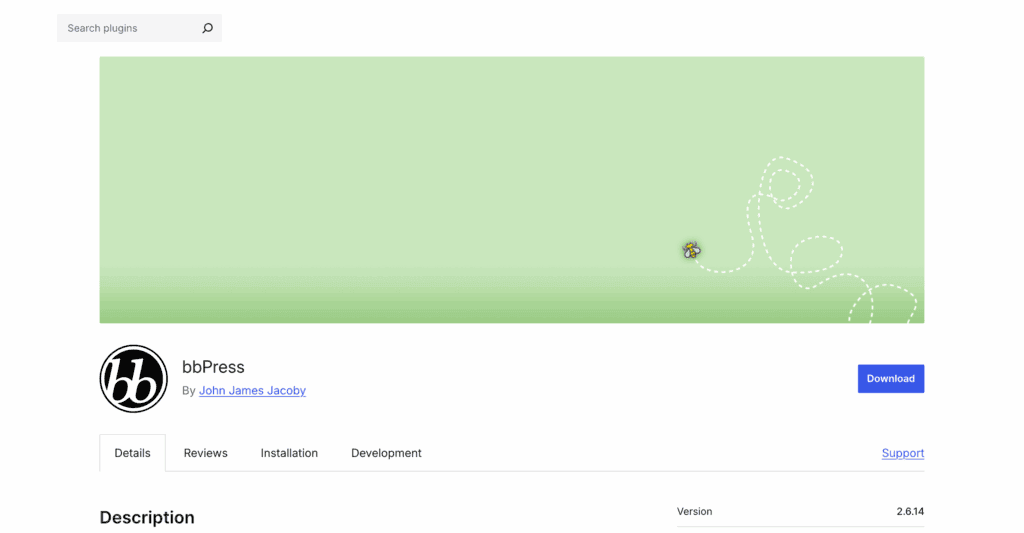
Task: Click the bbPress logo icon
Action: point(133,379)
